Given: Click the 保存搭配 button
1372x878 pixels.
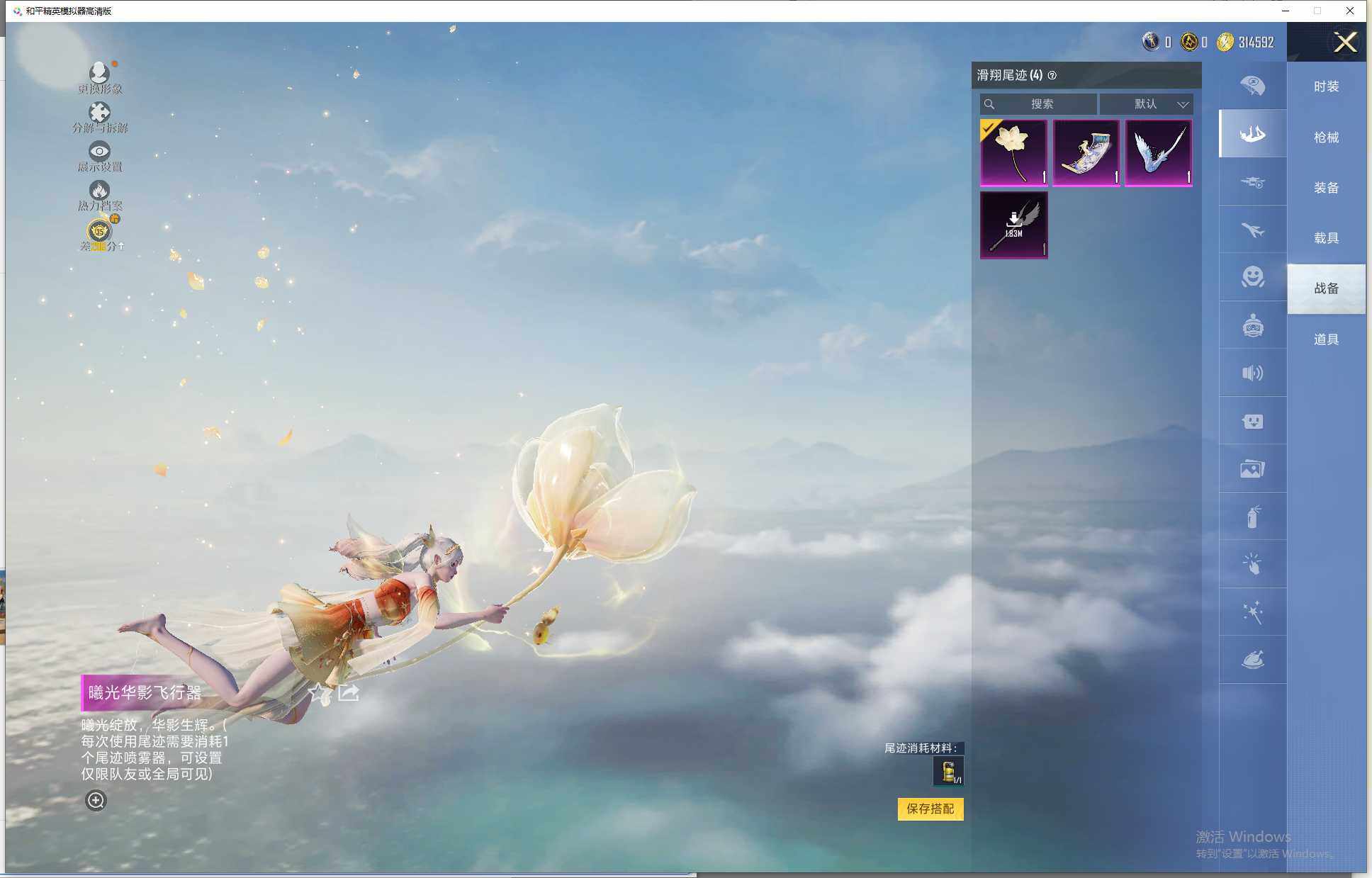Looking at the screenshot, I should point(930,809).
